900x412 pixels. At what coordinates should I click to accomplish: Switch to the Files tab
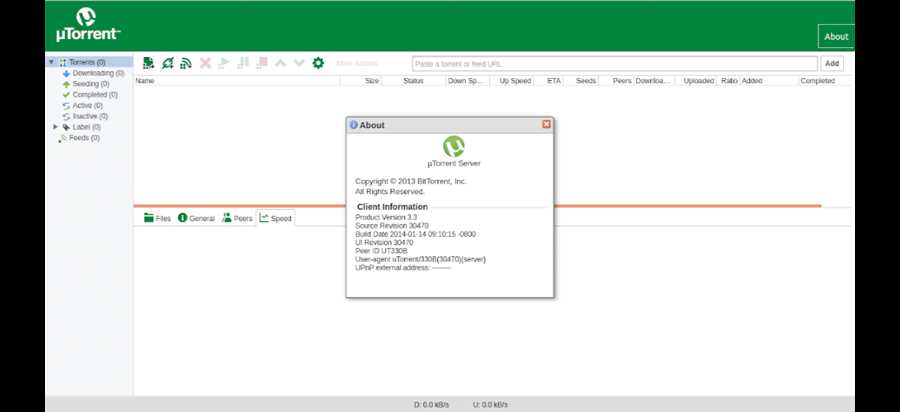coord(157,218)
